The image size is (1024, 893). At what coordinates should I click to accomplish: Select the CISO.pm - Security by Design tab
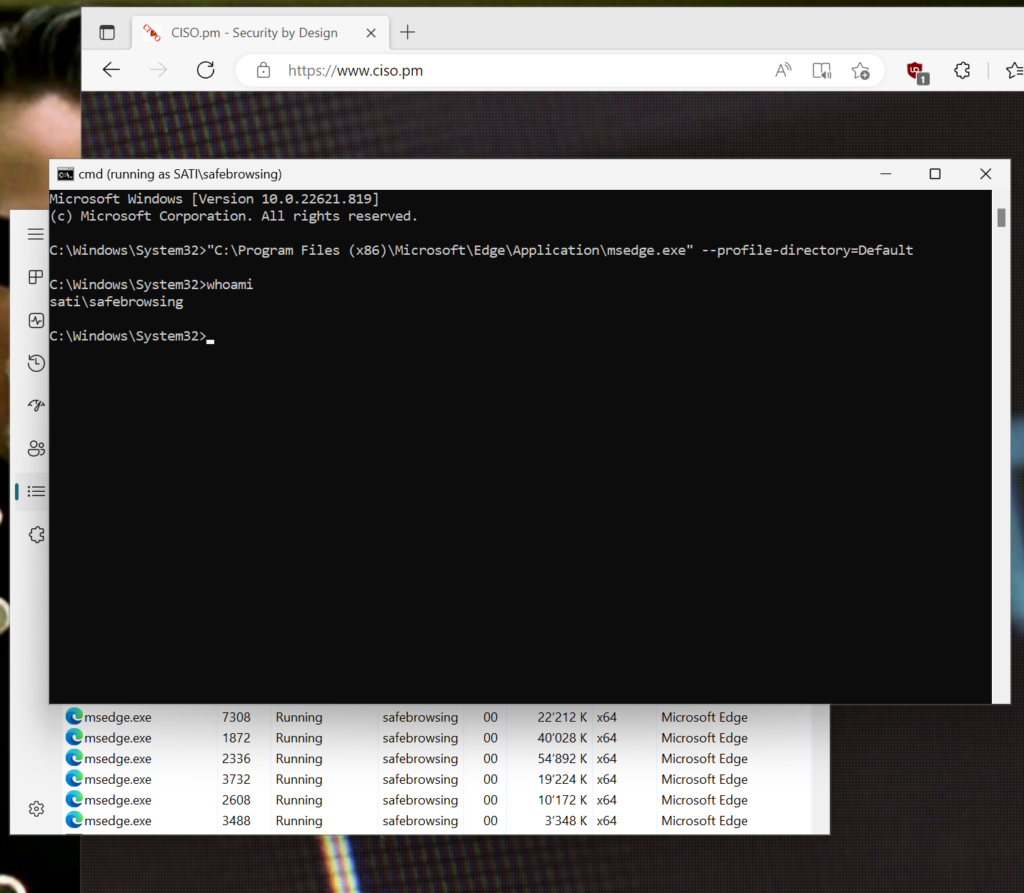[250, 33]
